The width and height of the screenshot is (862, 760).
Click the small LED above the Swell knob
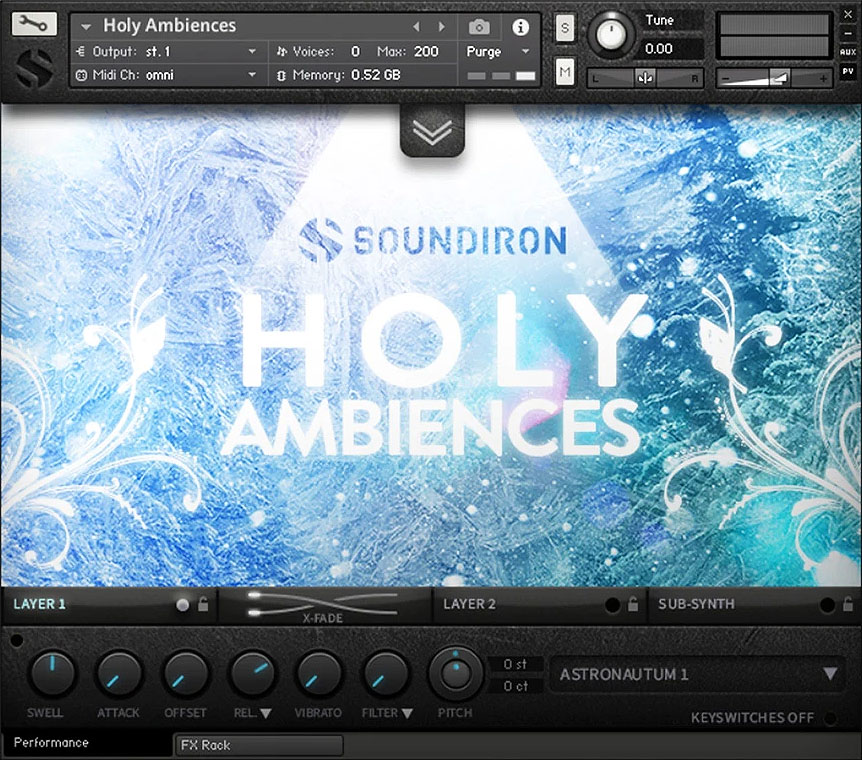[x=16, y=640]
